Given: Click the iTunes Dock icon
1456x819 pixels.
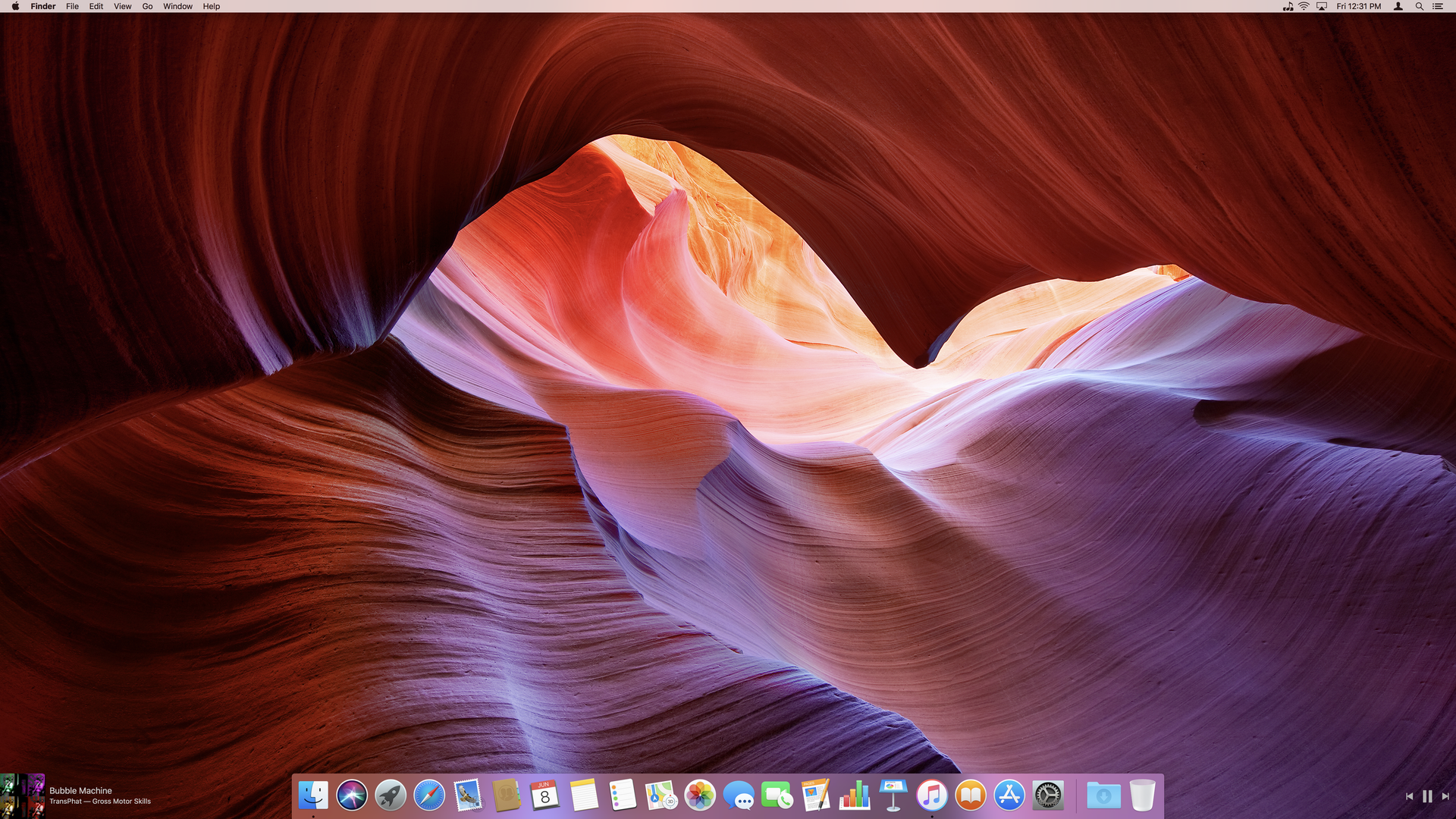Looking at the screenshot, I should tap(932, 795).
